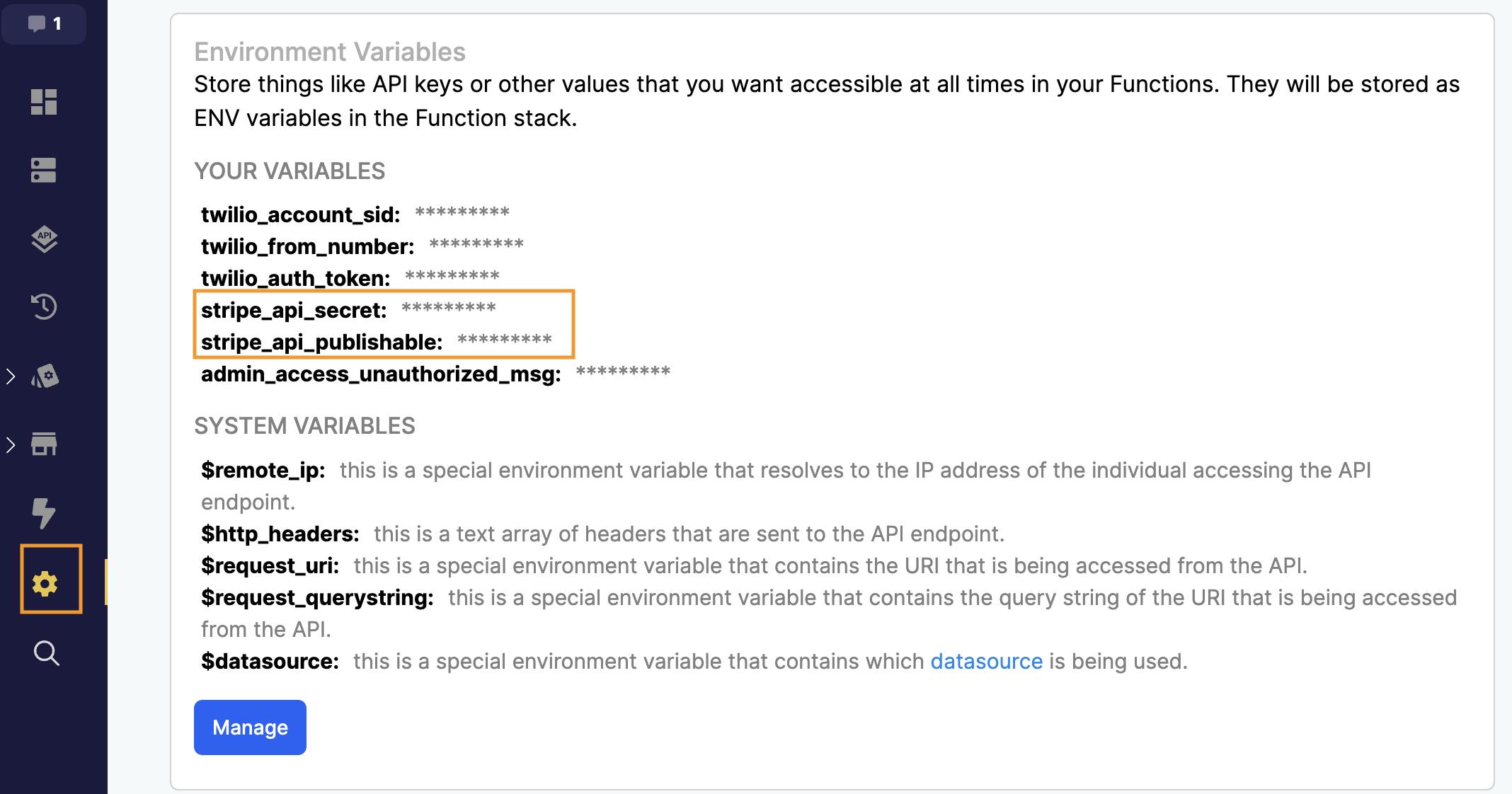Click the stripe_api_secret variable
This screenshot has height=794, width=1512.
point(294,310)
